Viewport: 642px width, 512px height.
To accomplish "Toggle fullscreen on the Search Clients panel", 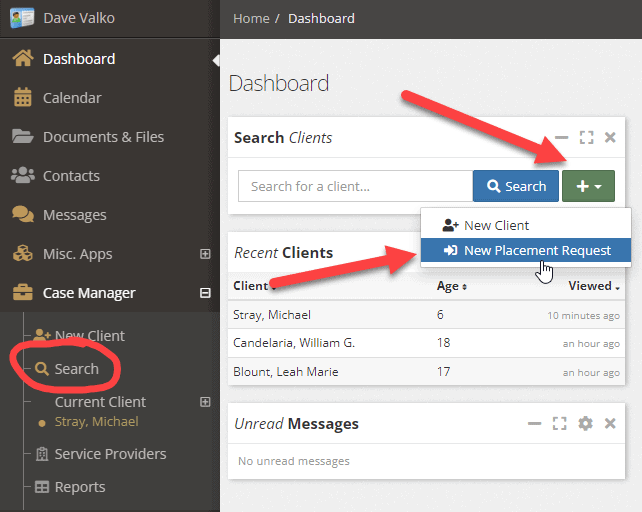I will pos(586,138).
